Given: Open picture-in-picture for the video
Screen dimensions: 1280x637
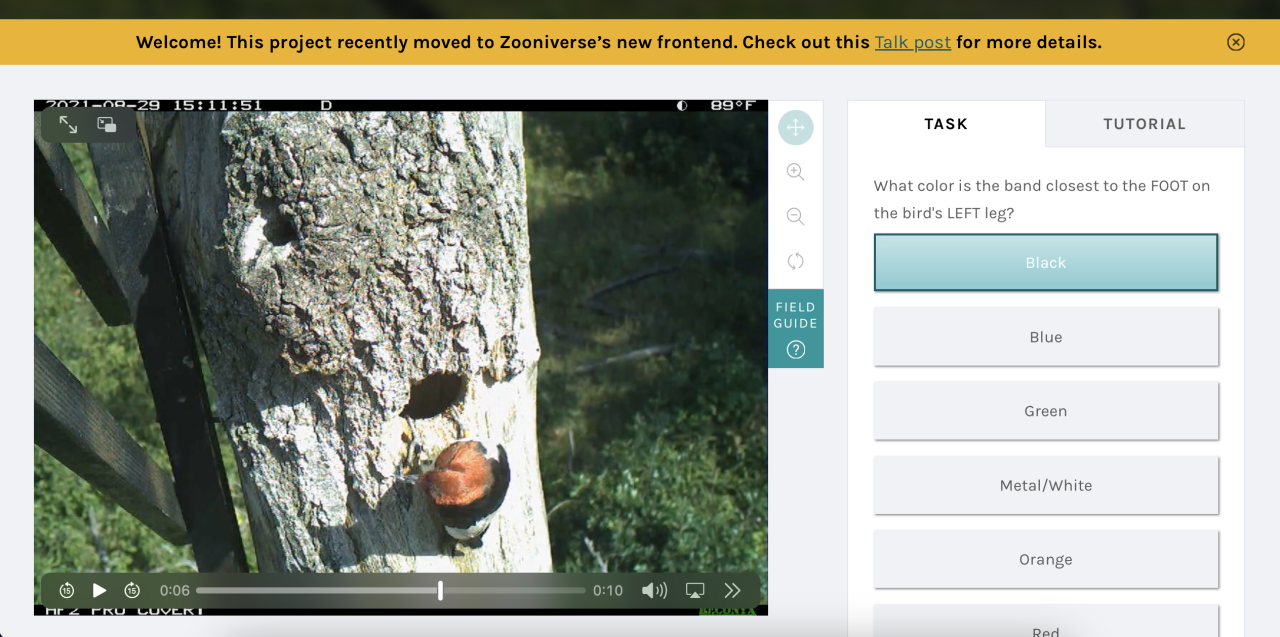Looking at the screenshot, I should pos(107,124).
